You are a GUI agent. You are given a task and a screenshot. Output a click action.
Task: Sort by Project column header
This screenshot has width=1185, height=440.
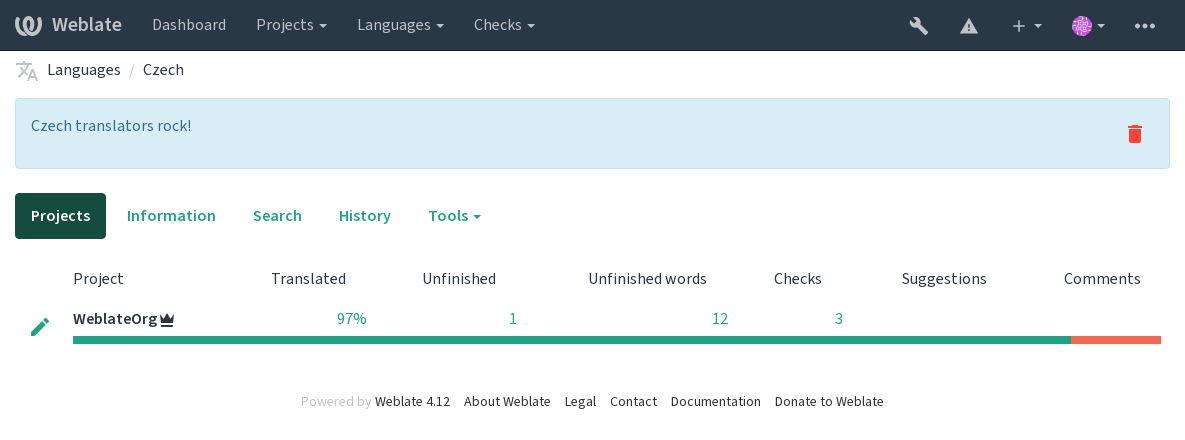coord(98,279)
